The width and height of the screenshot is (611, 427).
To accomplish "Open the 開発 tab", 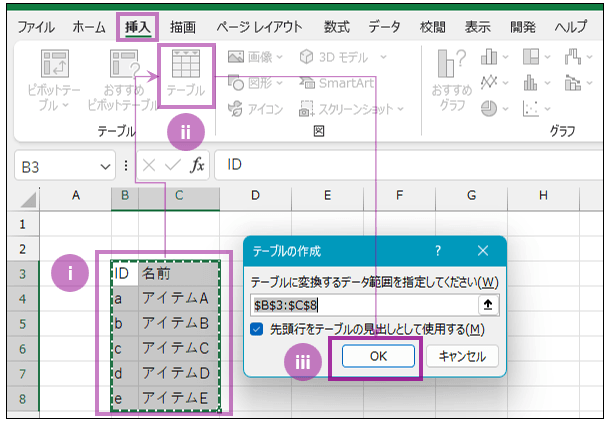I will (523, 27).
